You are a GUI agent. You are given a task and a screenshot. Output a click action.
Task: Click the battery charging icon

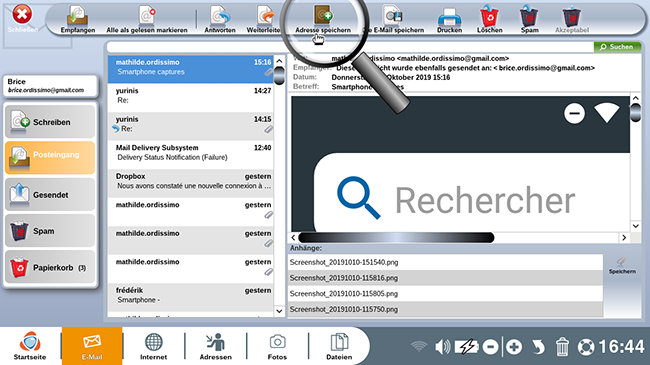467,346
